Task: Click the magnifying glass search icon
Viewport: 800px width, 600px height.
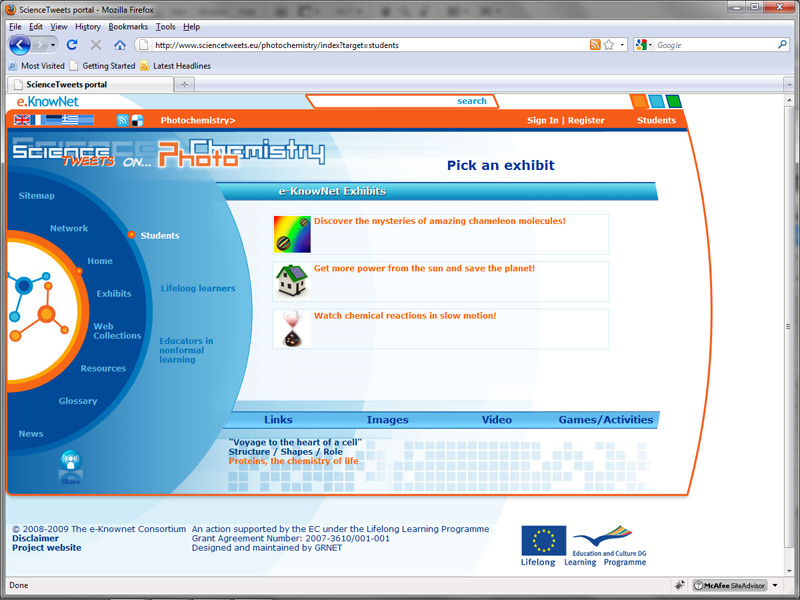Action: [782, 45]
